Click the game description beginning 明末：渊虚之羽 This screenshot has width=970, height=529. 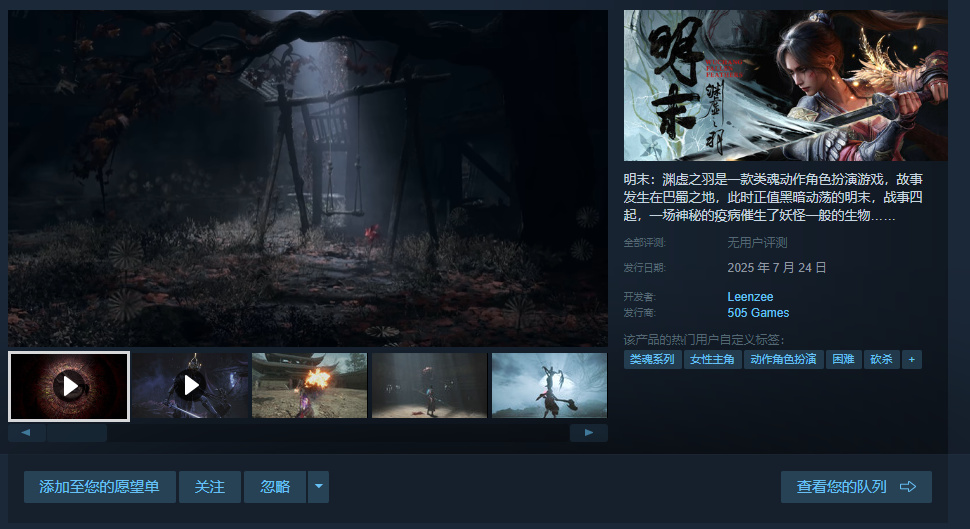[773, 197]
